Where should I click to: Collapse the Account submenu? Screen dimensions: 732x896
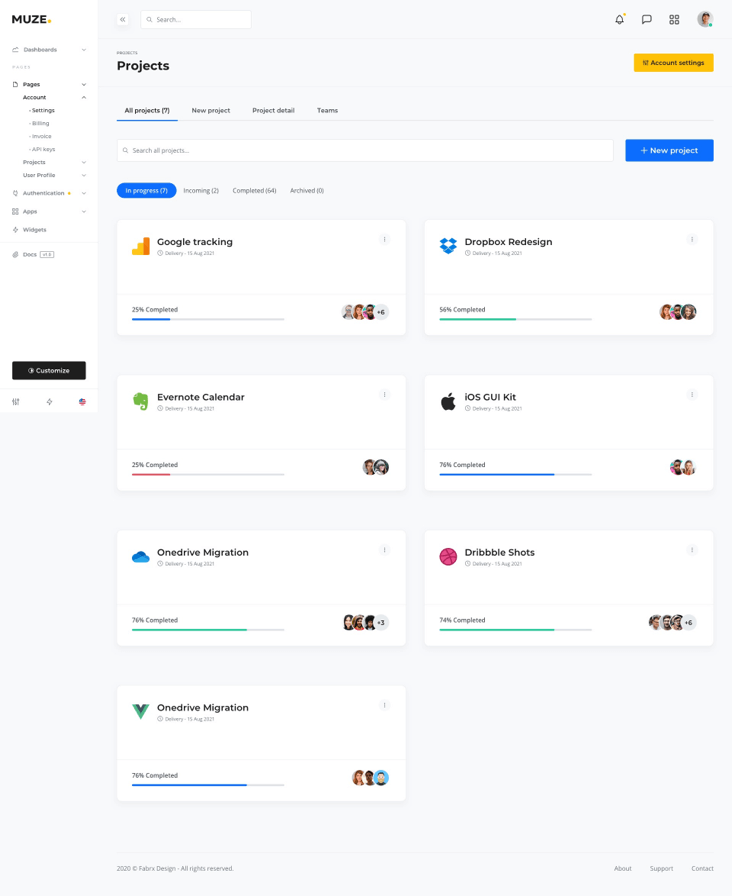click(x=54, y=98)
